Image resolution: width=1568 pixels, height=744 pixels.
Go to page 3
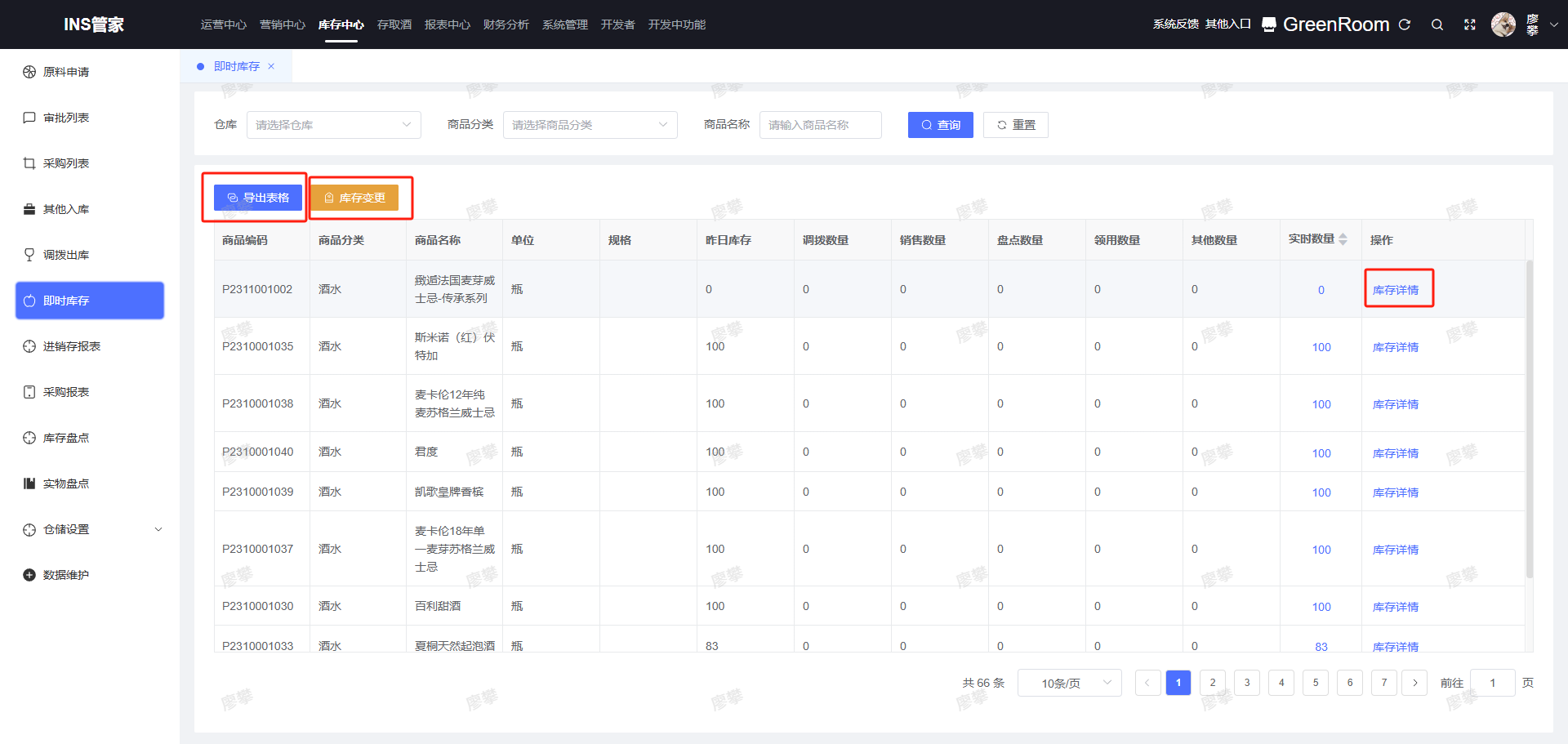coord(1247,683)
